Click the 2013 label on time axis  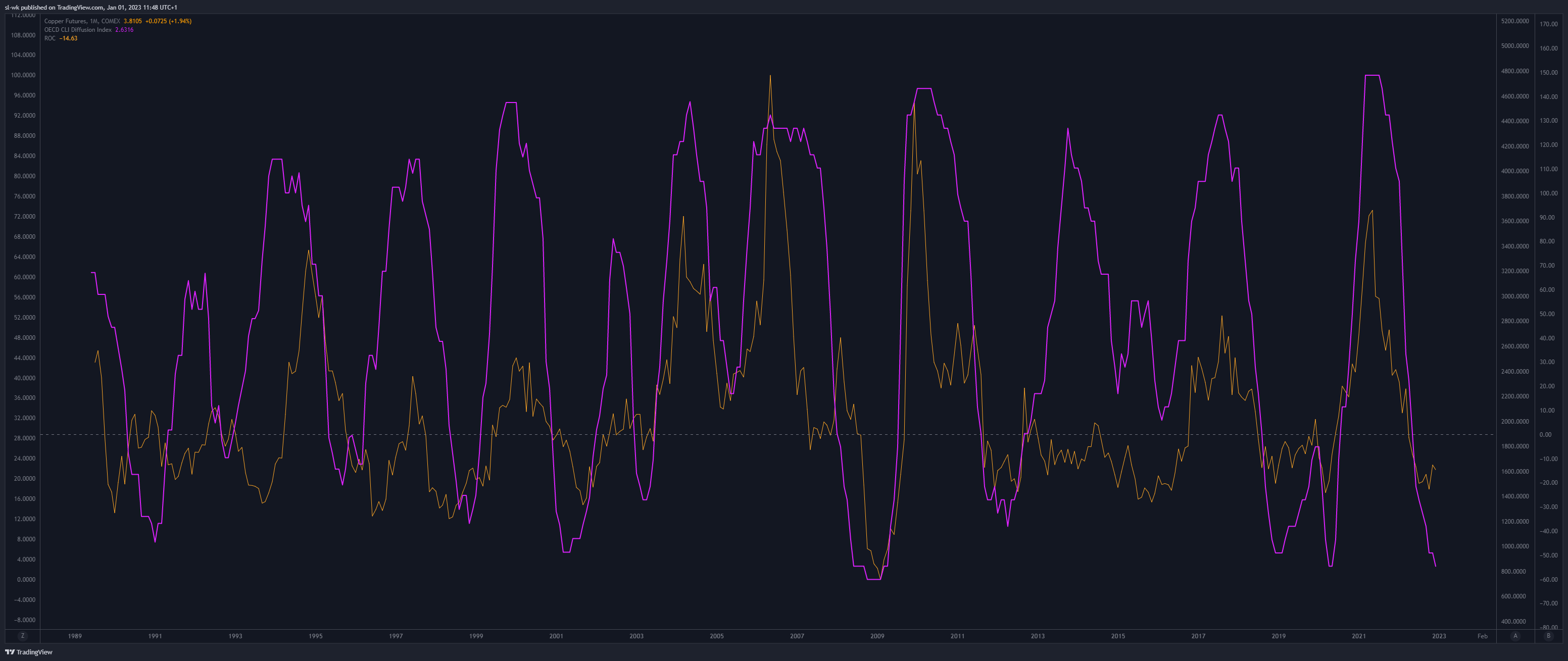click(x=1038, y=636)
